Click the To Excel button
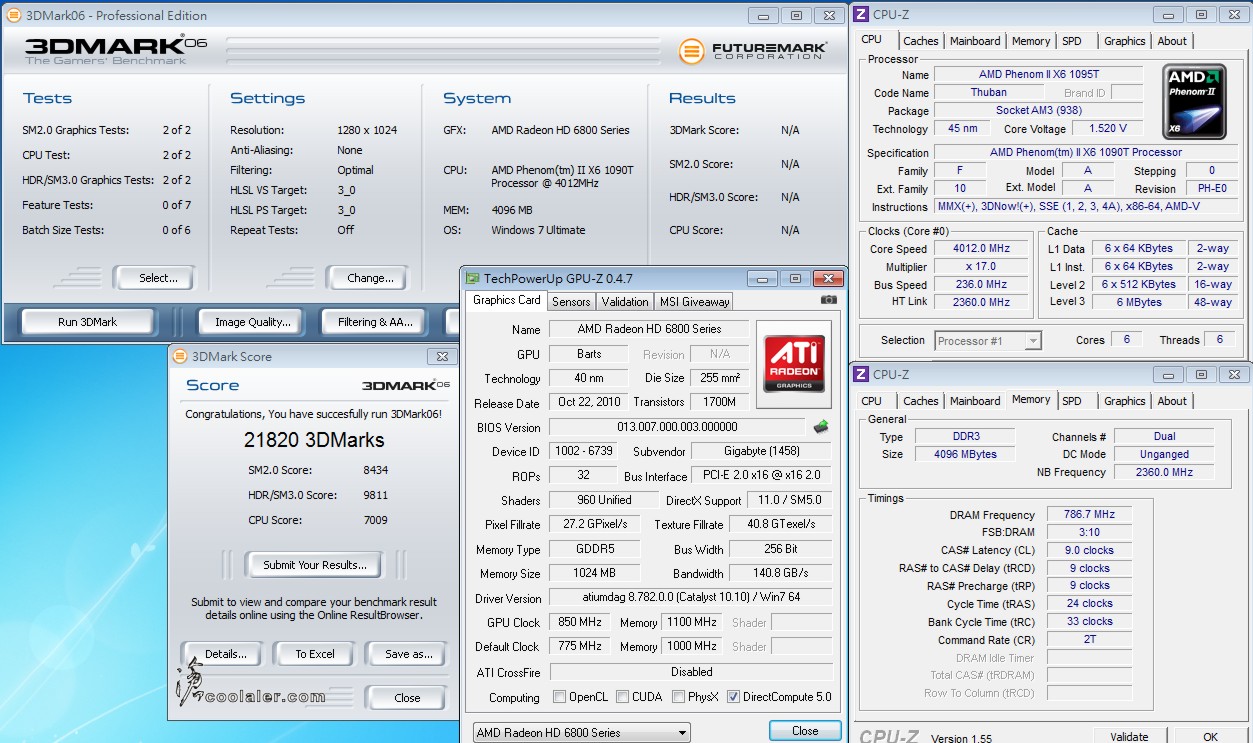The width and height of the screenshot is (1253, 743). pyautogui.click(x=314, y=654)
